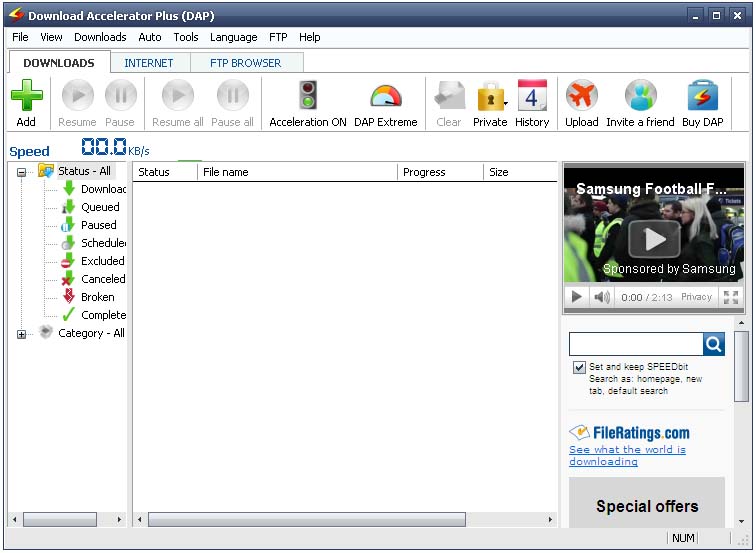Click the tree pane scroll left arrow

pyautogui.click(x=15, y=519)
